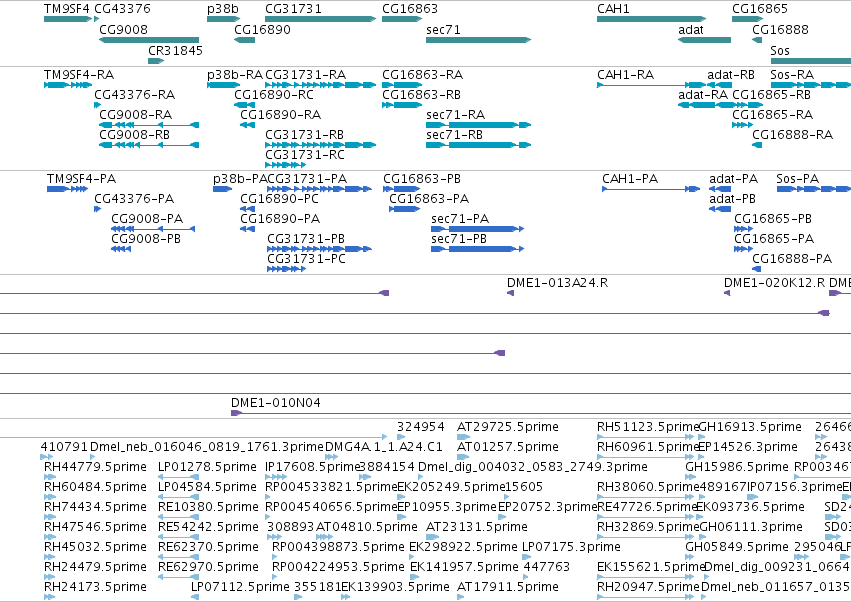The height and width of the screenshot is (602, 851).
Task: Select the 'Sos' gene label
Action: [780, 50]
